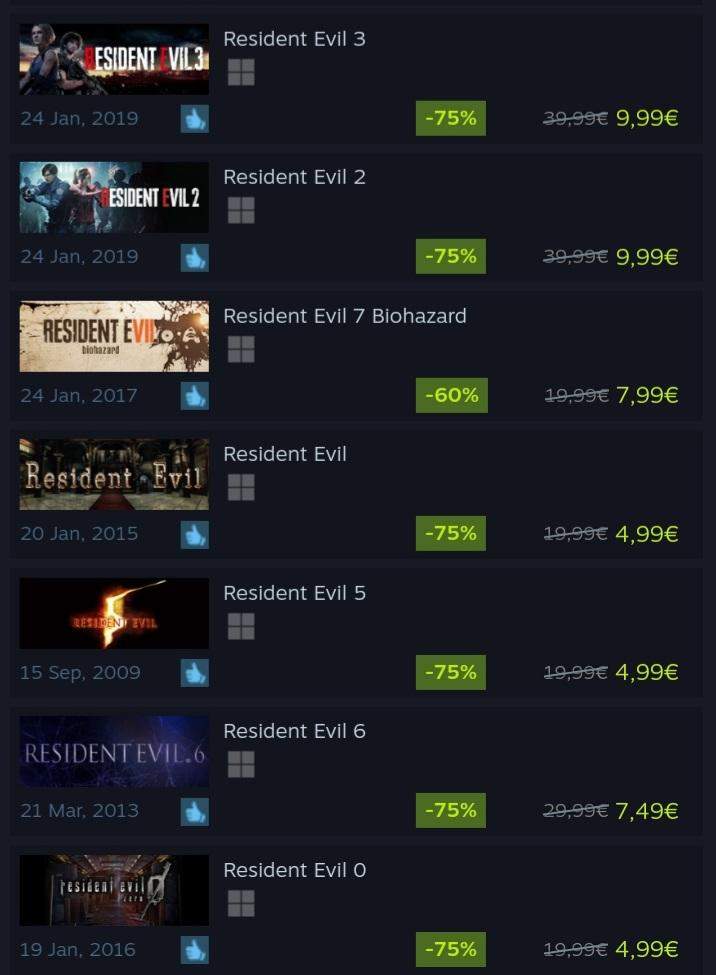Select the Resident Evil 7 biohazard thumbnail
Viewport: 716px width, 975px height.
point(114,336)
